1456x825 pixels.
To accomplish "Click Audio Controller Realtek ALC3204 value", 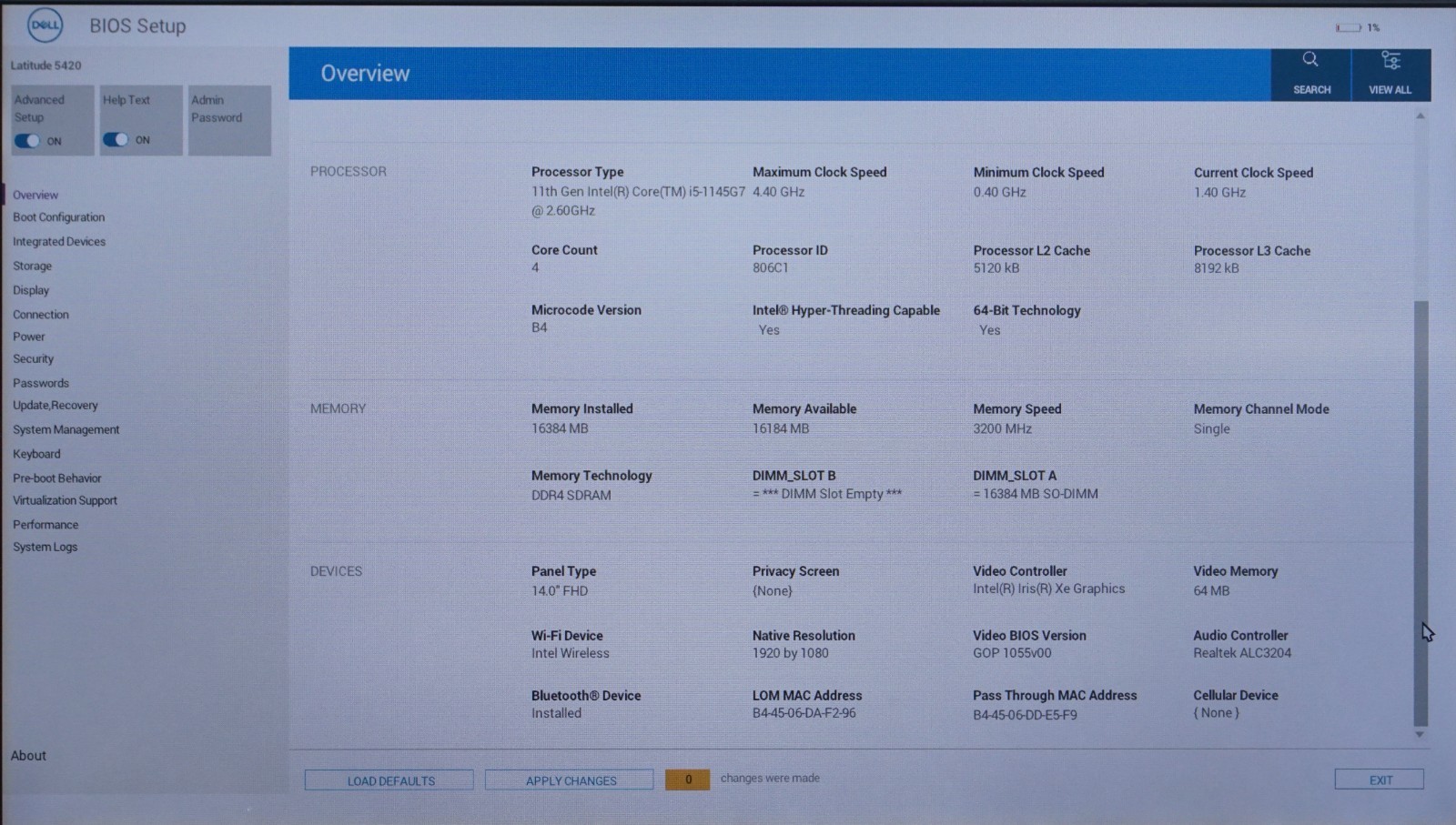I will point(1242,653).
